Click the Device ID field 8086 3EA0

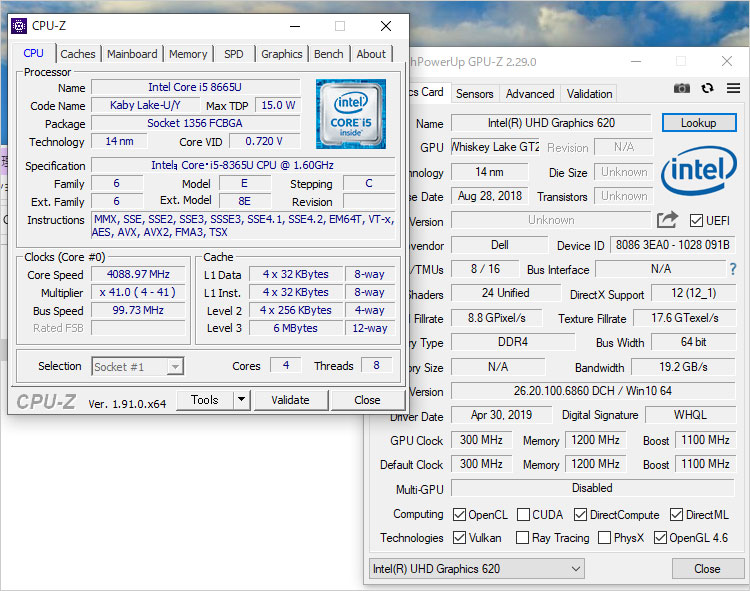point(673,245)
